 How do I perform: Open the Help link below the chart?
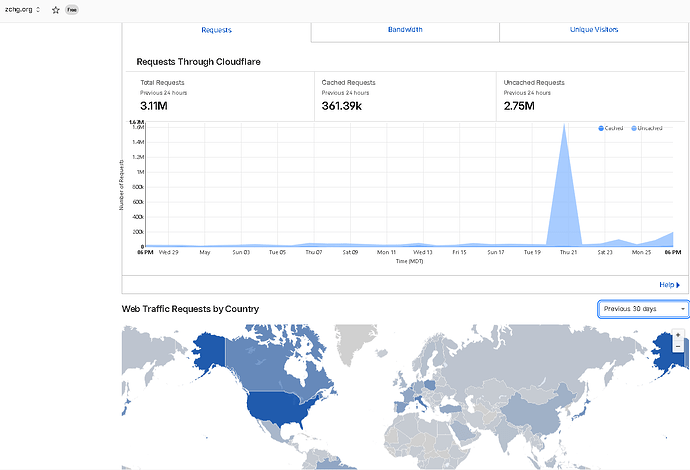pyautogui.click(x=669, y=285)
